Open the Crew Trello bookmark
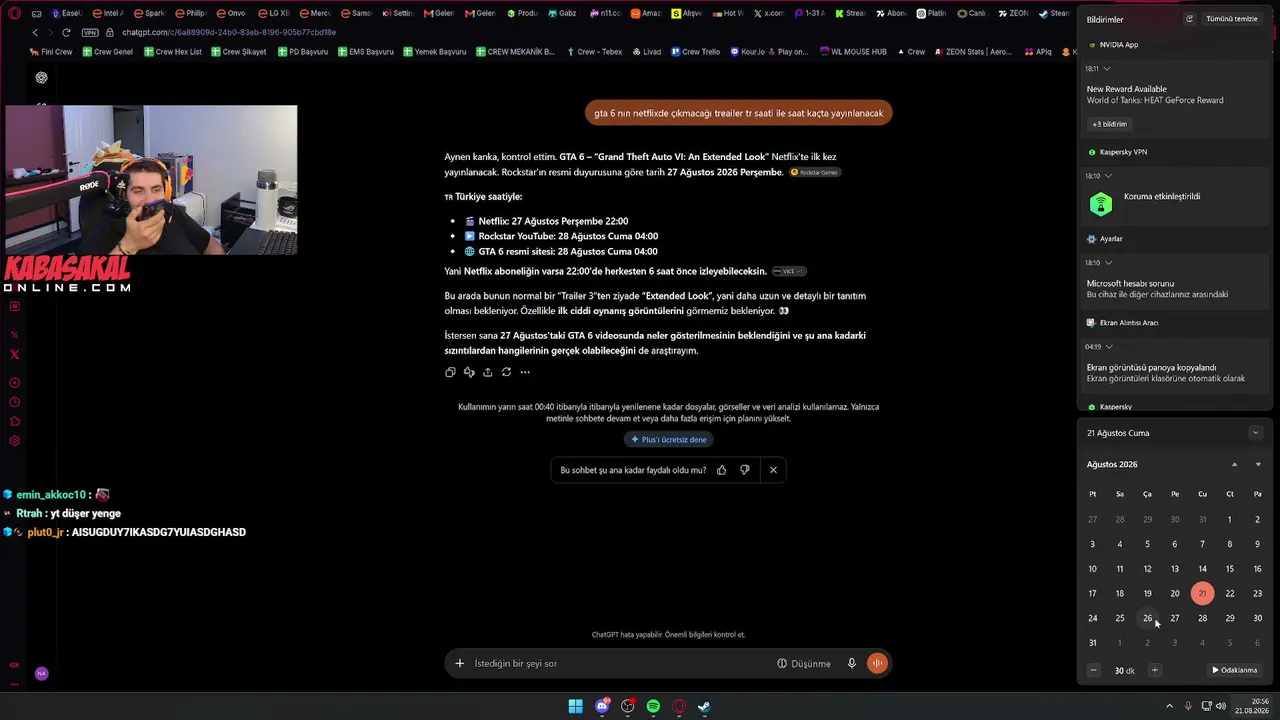This screenshot has width=1280, height=720. coord(696,51)
